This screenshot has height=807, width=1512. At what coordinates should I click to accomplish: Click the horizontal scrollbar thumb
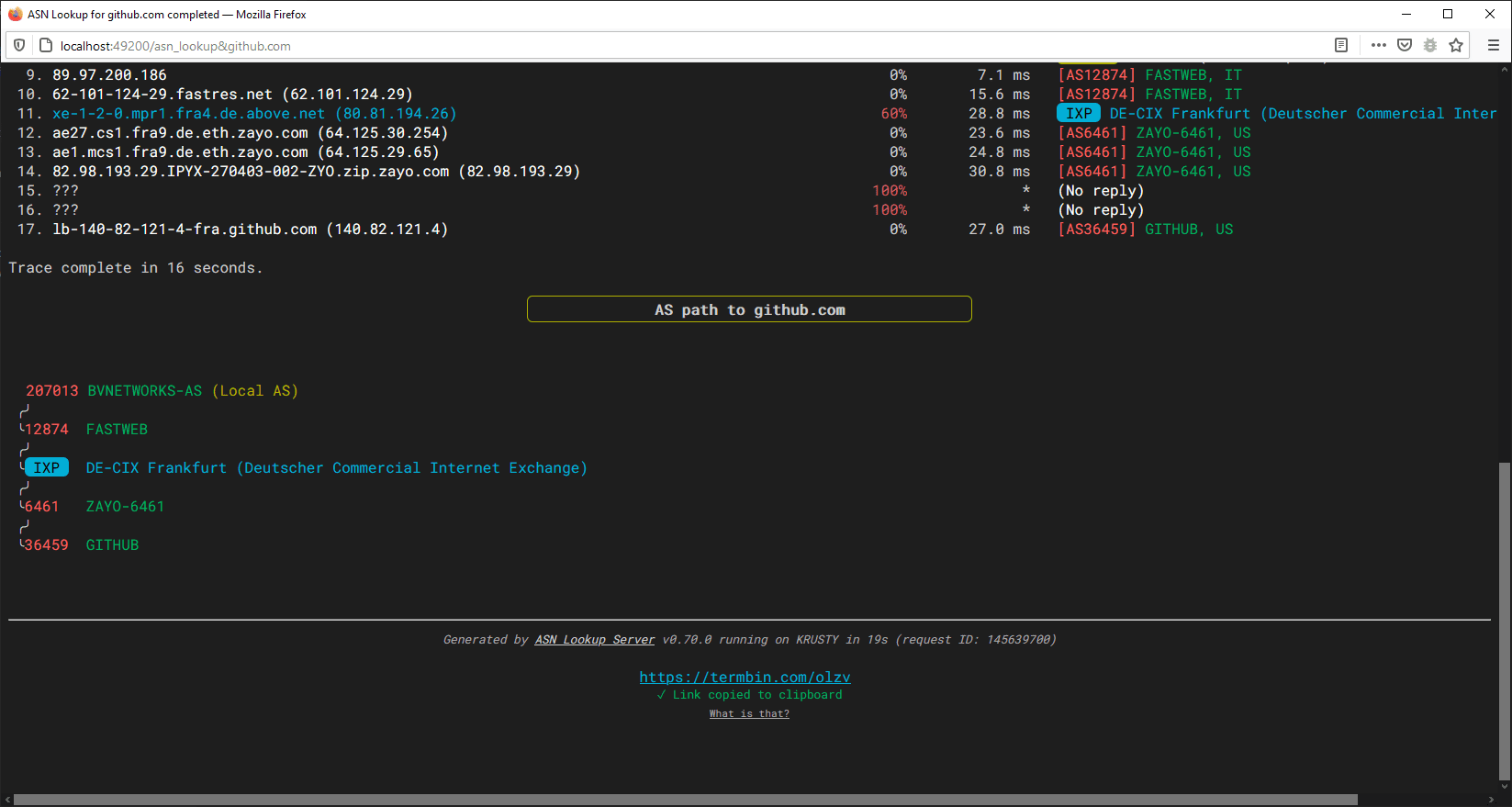685,800
